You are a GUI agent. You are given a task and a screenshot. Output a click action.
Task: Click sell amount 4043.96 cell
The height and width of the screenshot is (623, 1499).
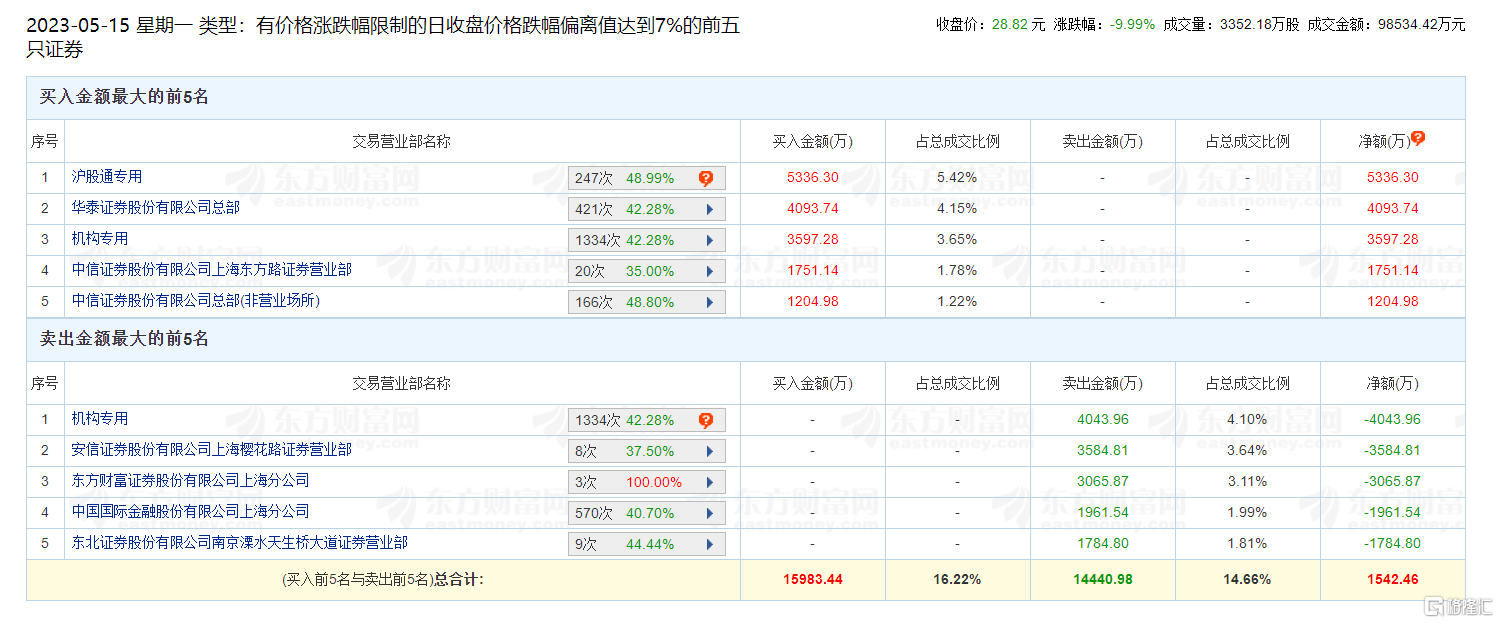tap(1103, 419)
